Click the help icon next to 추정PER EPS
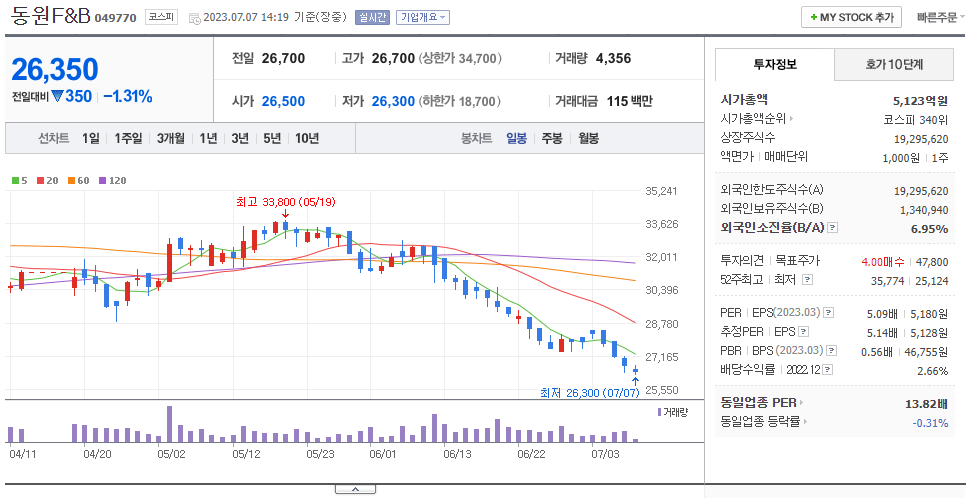The width and height of the screenshot is (972, 498). coord(803,332)
